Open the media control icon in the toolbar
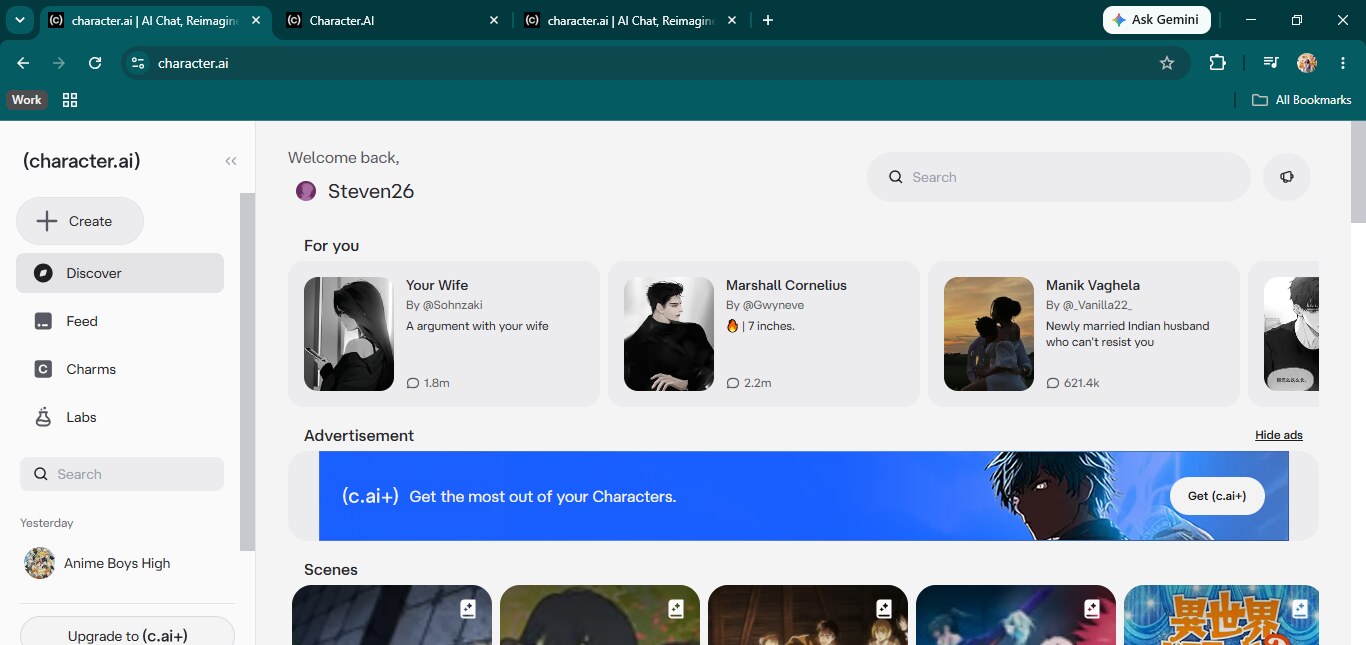 point(1270,63)
